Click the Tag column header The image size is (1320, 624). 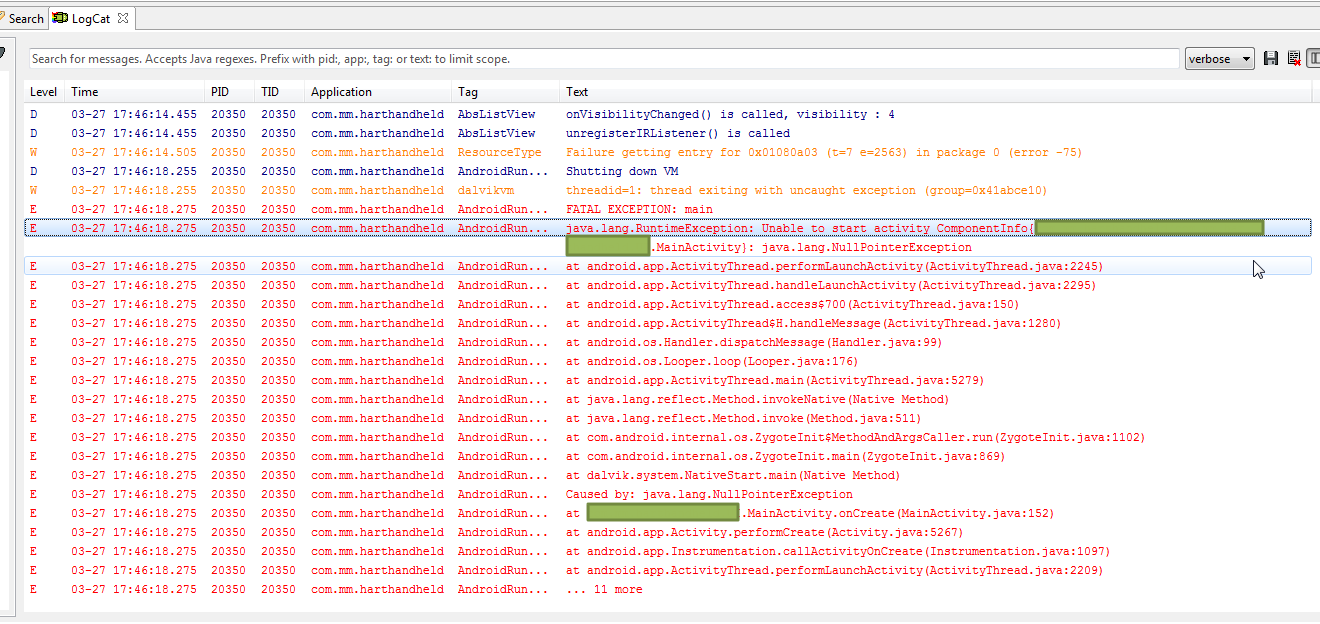(x=505, y=92)
